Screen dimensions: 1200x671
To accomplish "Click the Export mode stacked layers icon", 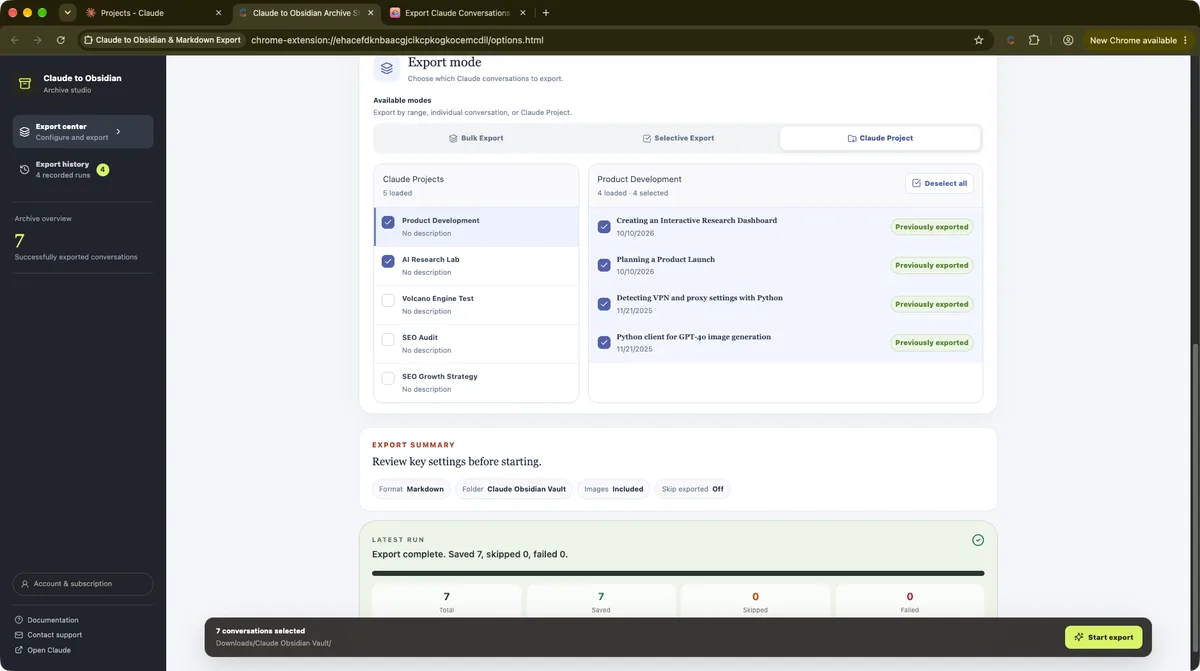I will pos(387,68).
